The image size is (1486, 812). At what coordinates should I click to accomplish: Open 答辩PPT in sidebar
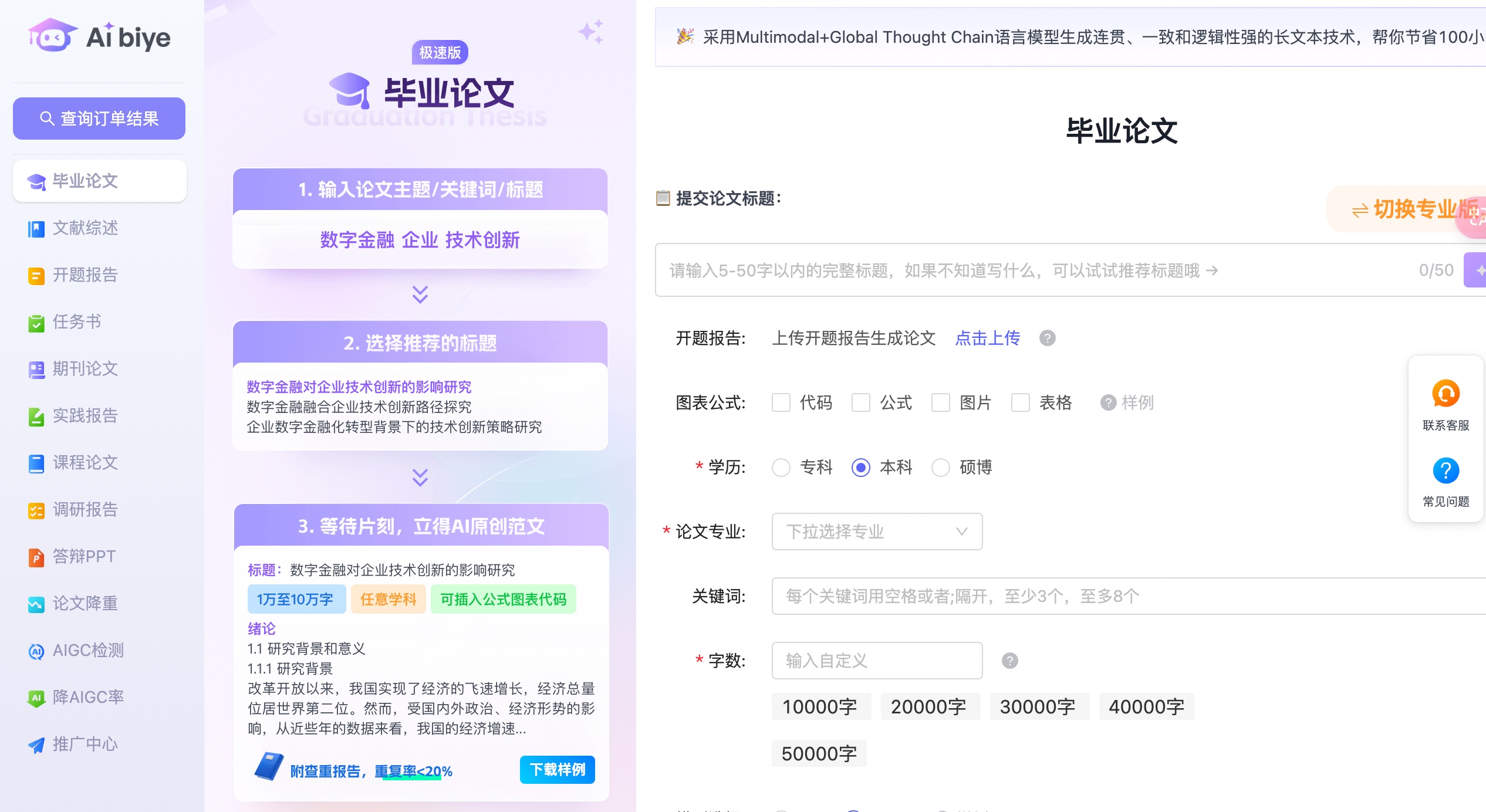click(x=83, y=556)
